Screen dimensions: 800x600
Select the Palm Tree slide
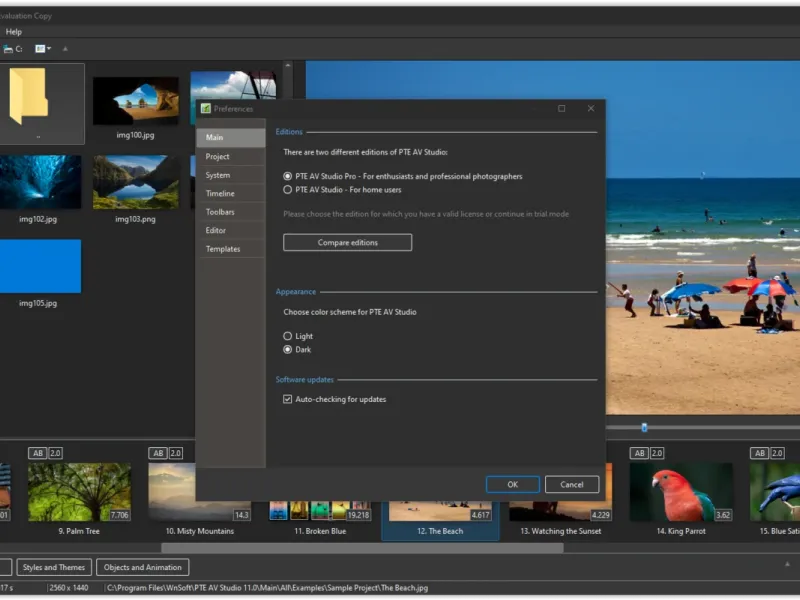[x=80, y=492]
